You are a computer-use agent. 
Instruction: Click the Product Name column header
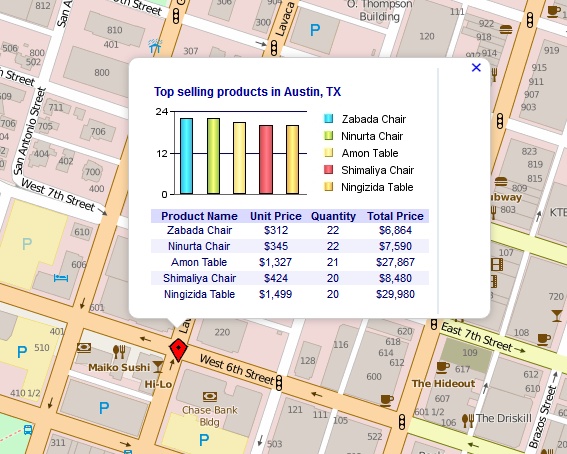(x=199, y=216)
